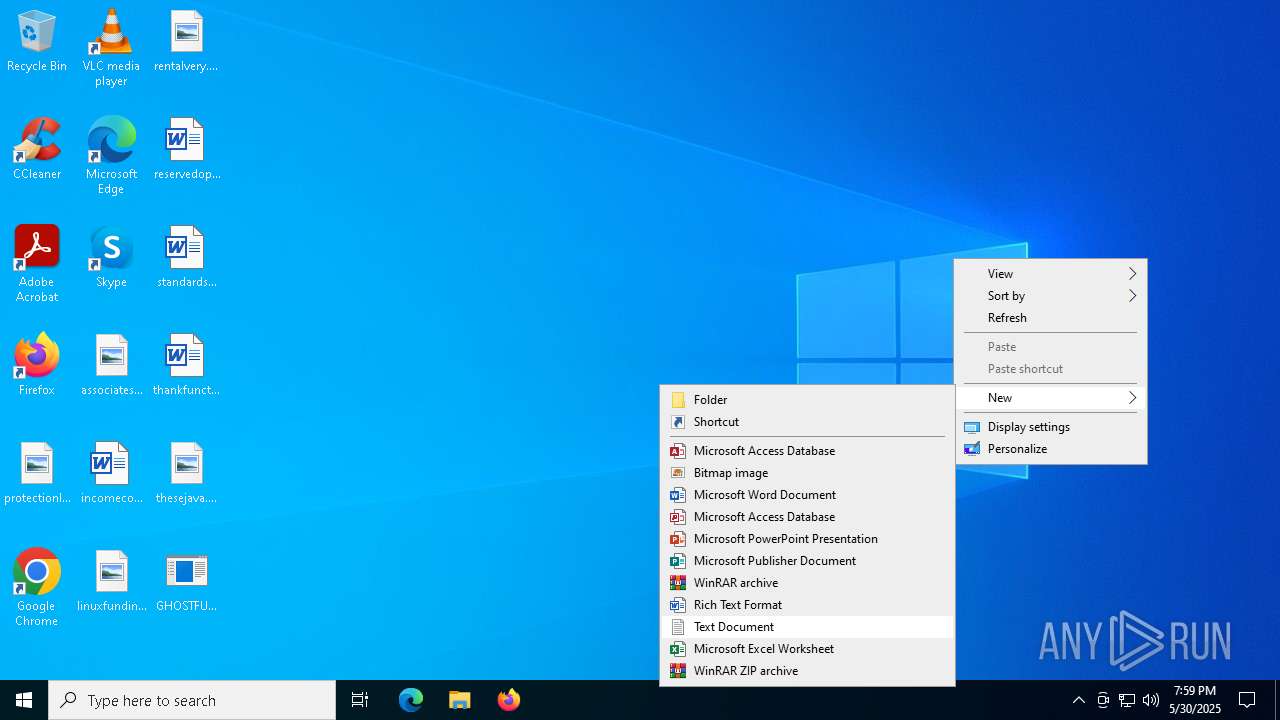Open the Action Center notifications icon

tap(1247, 700)
